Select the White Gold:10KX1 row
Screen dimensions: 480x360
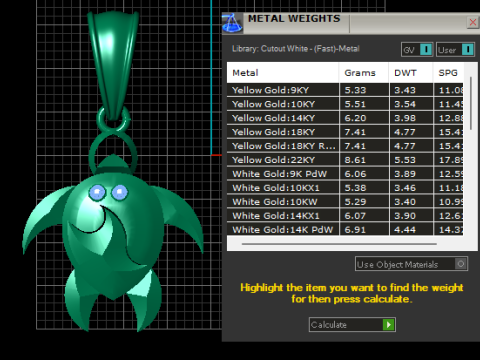(345, 188)
